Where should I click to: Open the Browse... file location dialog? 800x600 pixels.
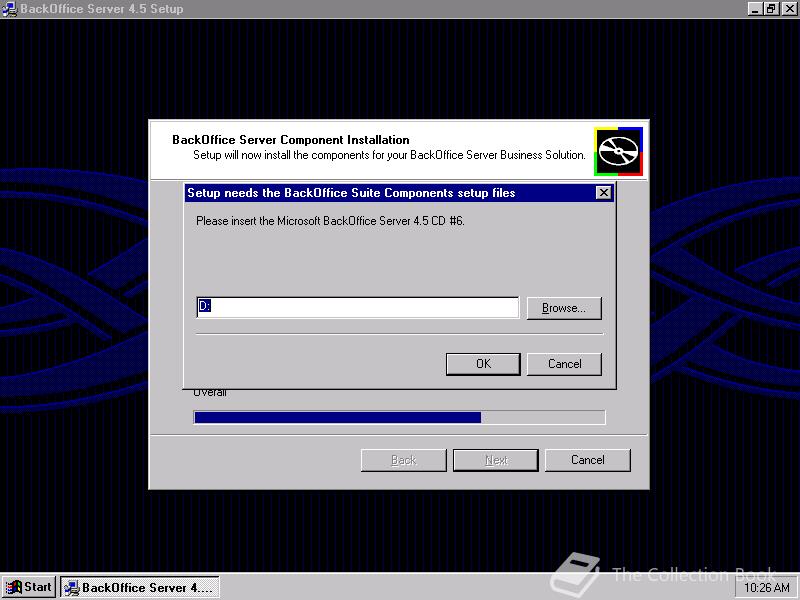[x=564, y=308]
